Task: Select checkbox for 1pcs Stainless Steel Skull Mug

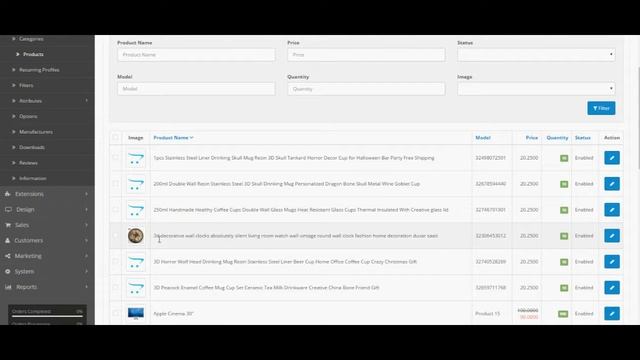Action: (x=116, y=158)
